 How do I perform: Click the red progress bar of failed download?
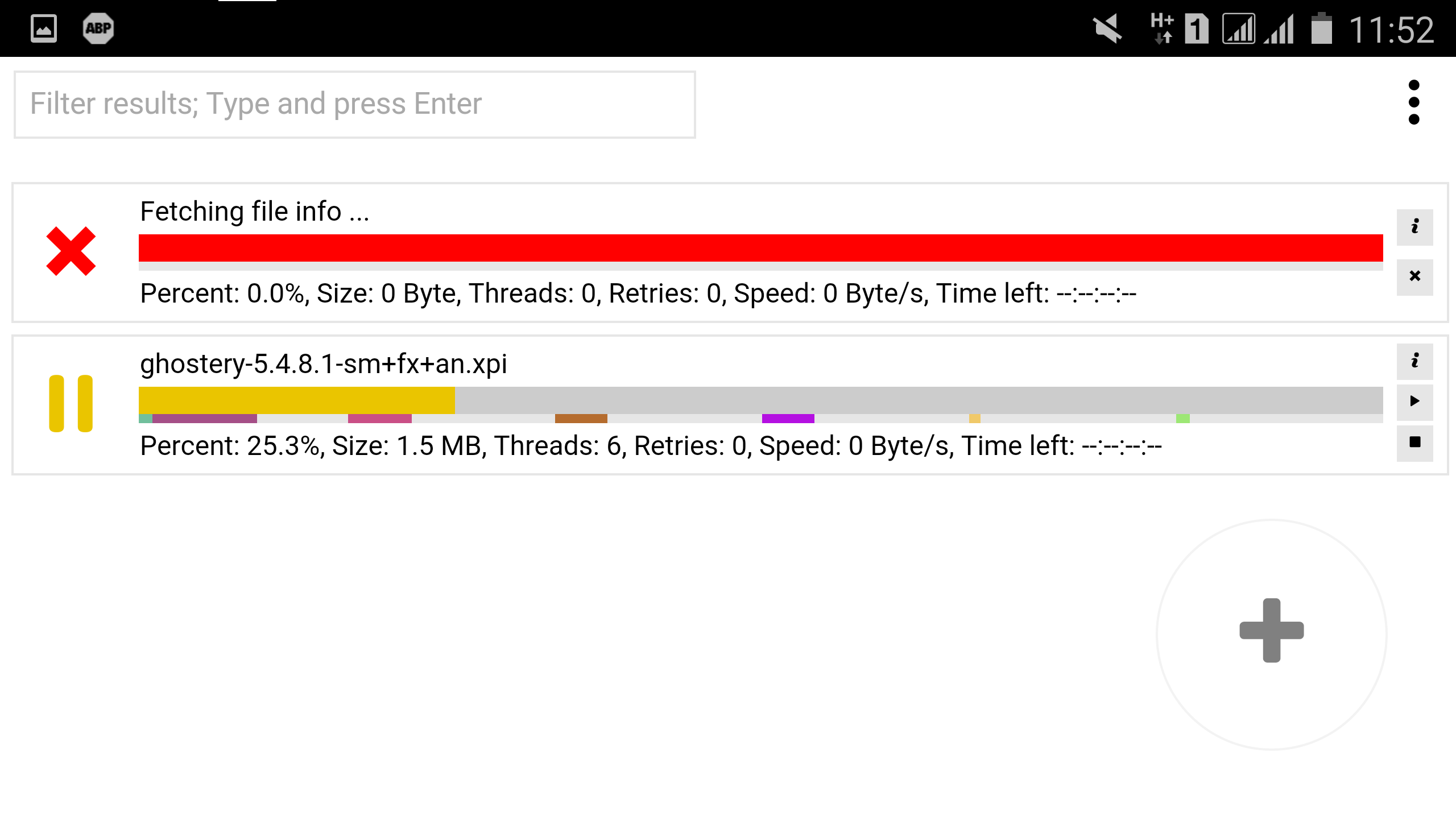point(761,248)
